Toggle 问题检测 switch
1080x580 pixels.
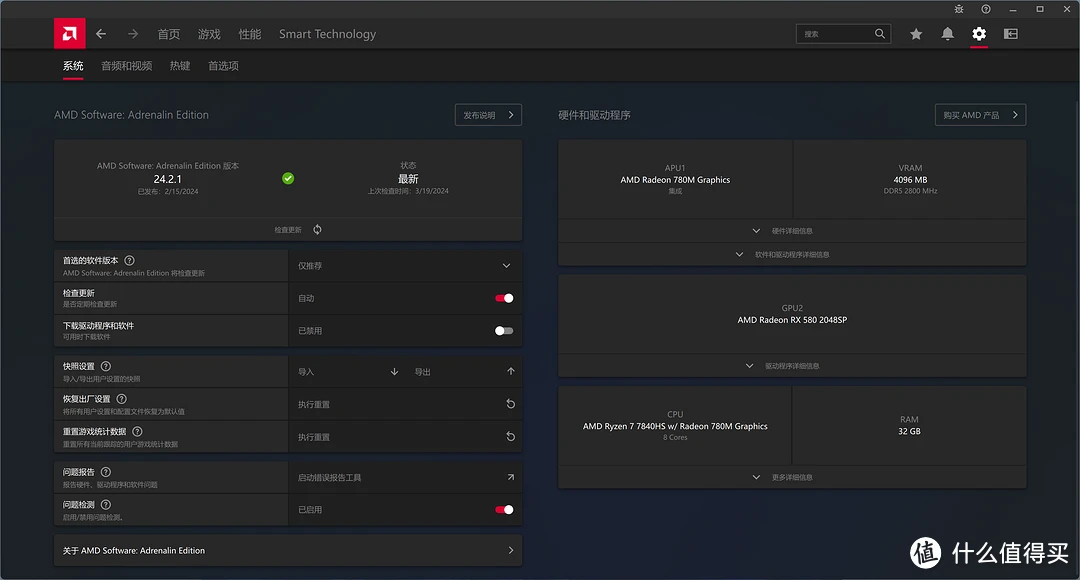tap(504, 510)
